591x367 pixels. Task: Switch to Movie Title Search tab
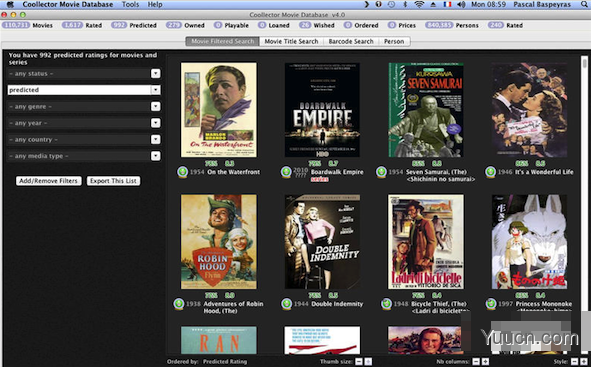[x=291, y=41]
